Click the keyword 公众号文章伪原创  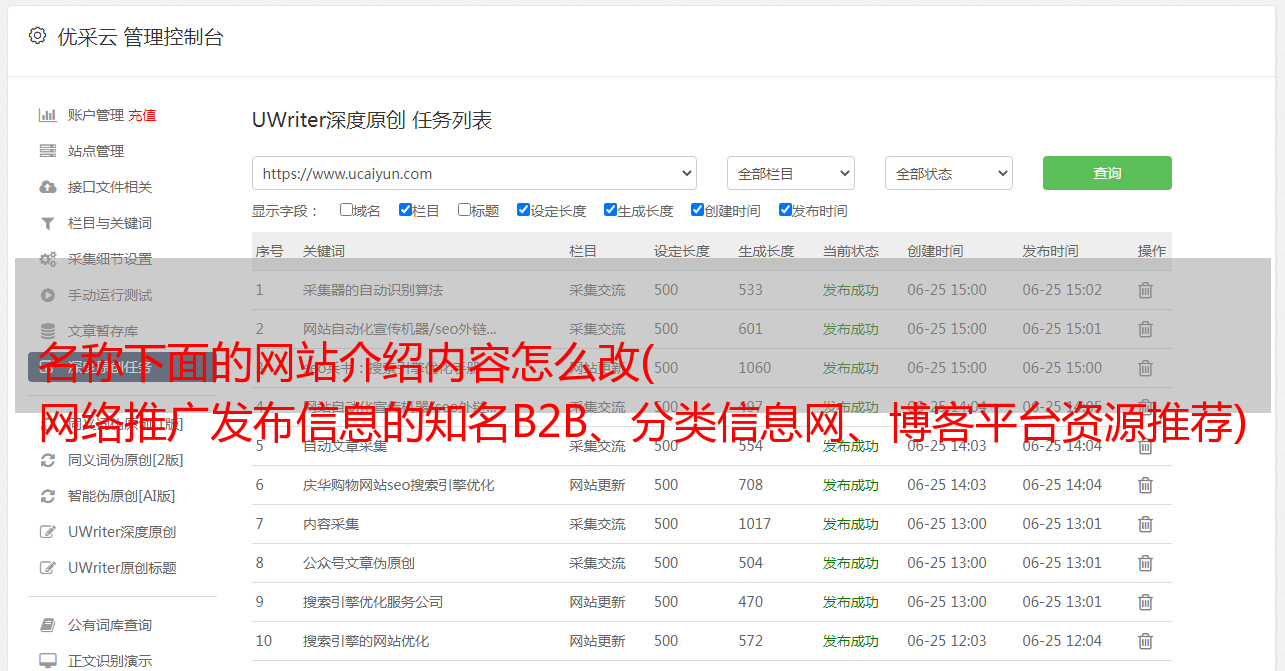point(359,563)
